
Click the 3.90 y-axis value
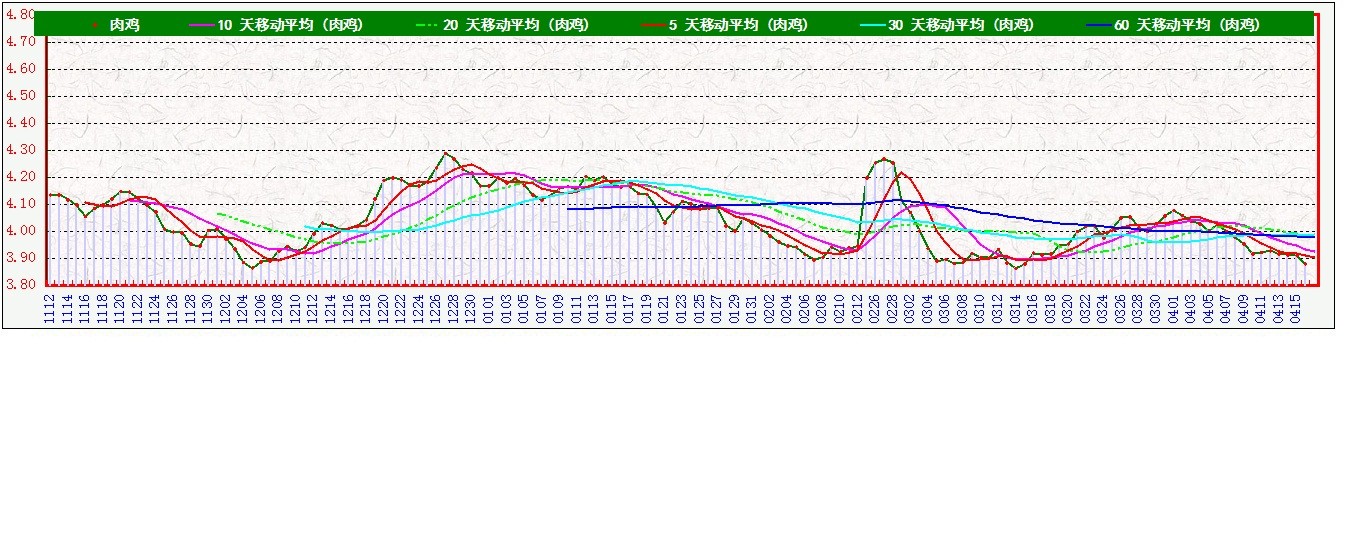pyautogui.click(x=22, y=258)
